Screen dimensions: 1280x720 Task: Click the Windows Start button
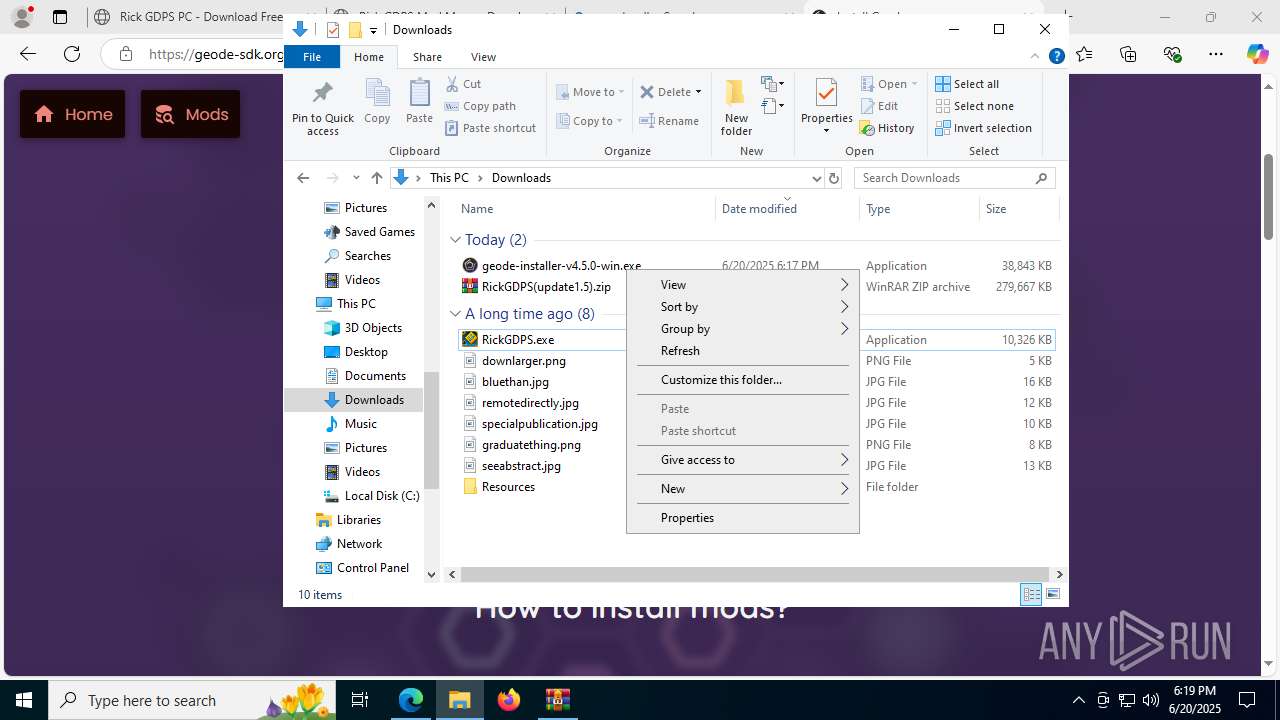click(x=24, y=700)
